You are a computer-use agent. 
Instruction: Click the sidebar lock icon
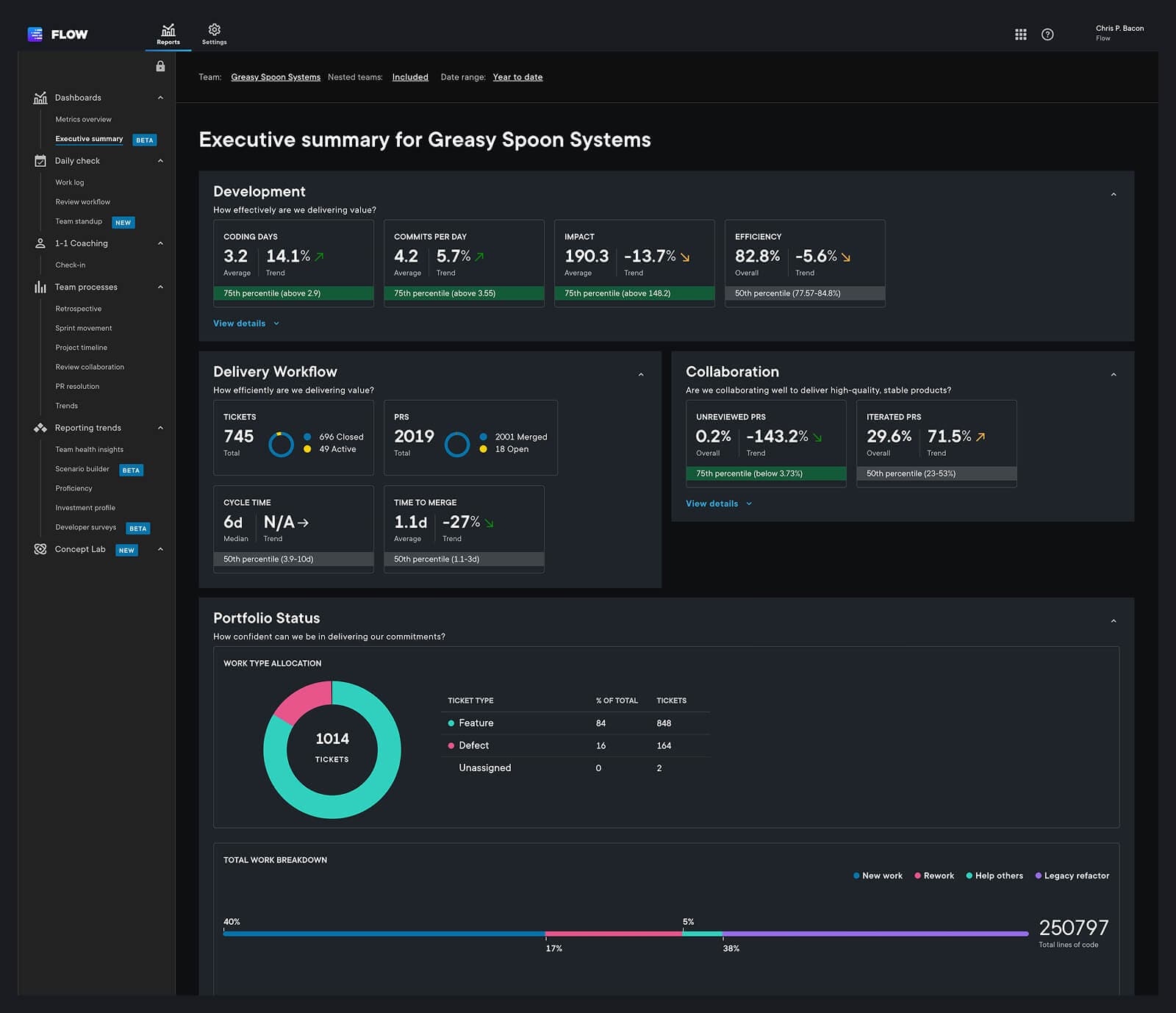pyautogui.click(x=160, y=66)
